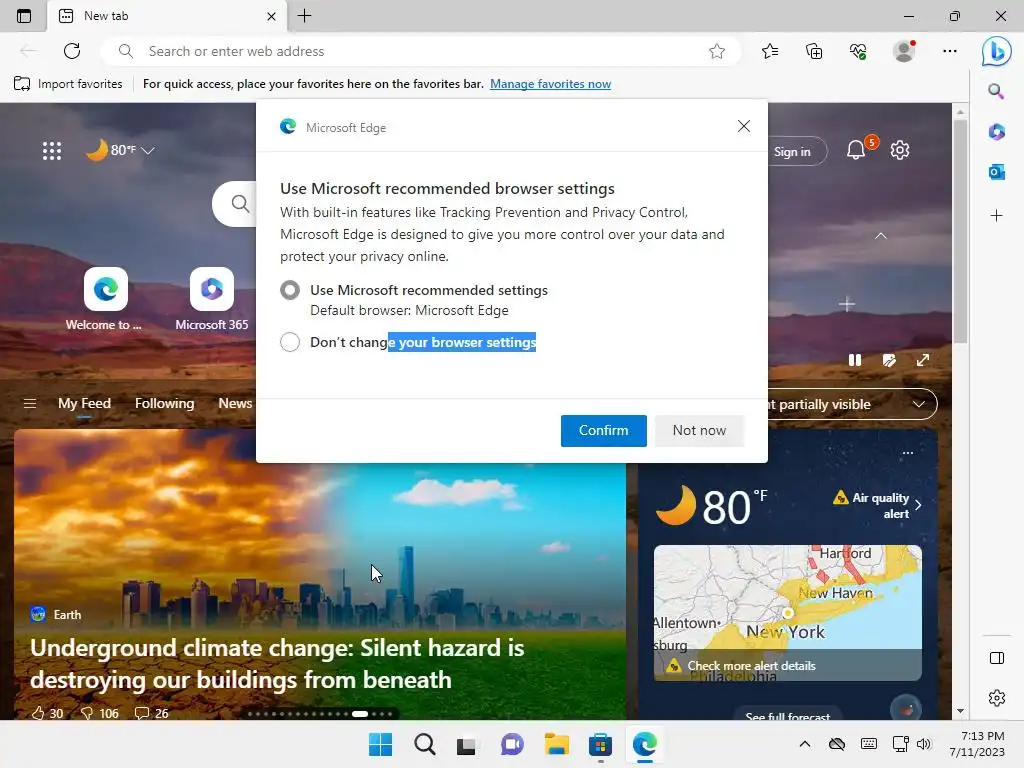This screenshot has width=1024, height=768.
Task: Open the tab actions menu icon
Action: 24,16
